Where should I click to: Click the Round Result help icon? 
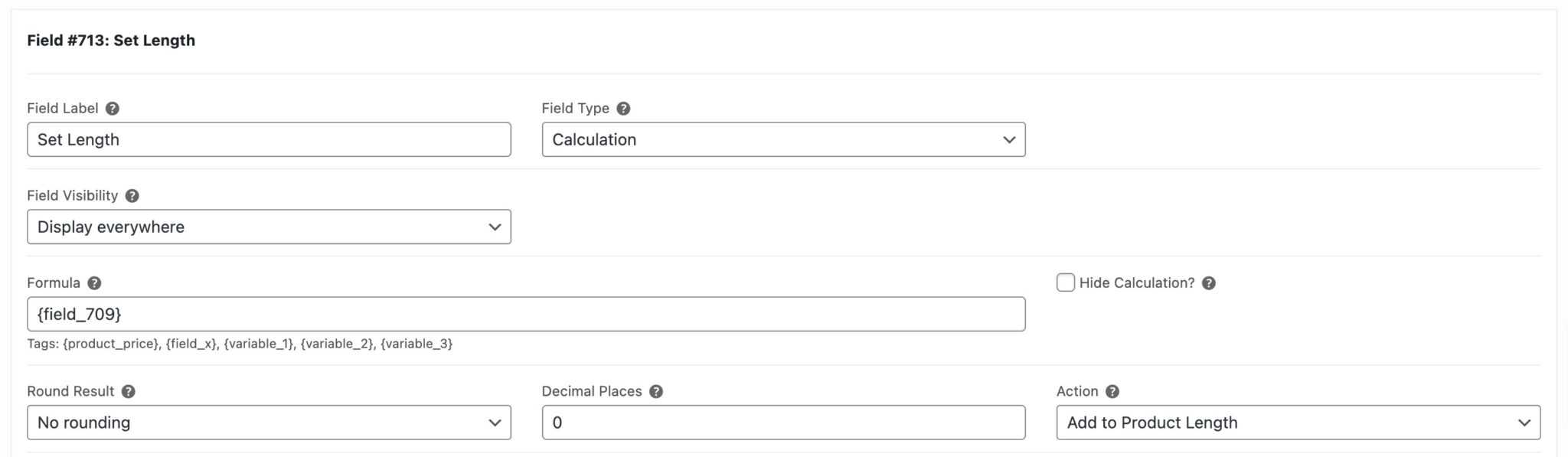[x=129, y=391]
